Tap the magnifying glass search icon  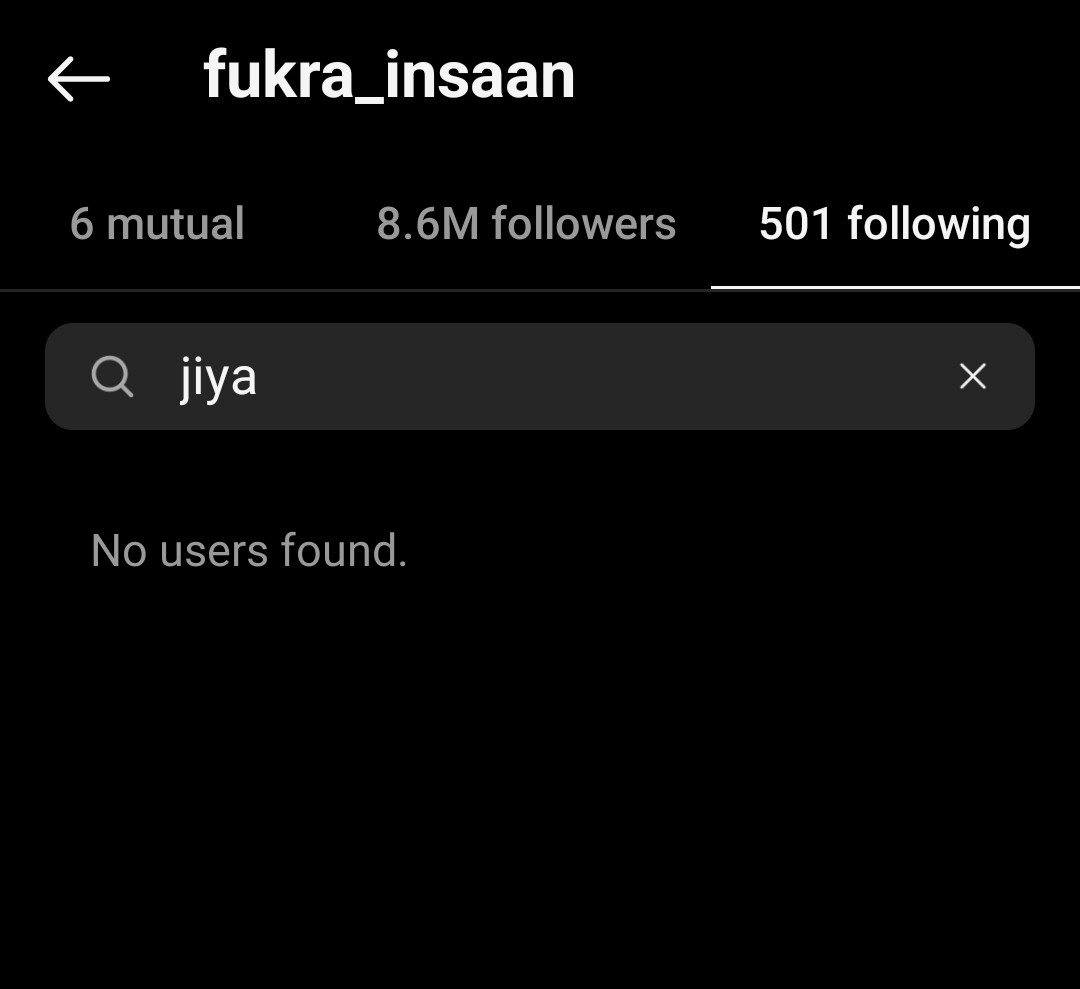112,377
